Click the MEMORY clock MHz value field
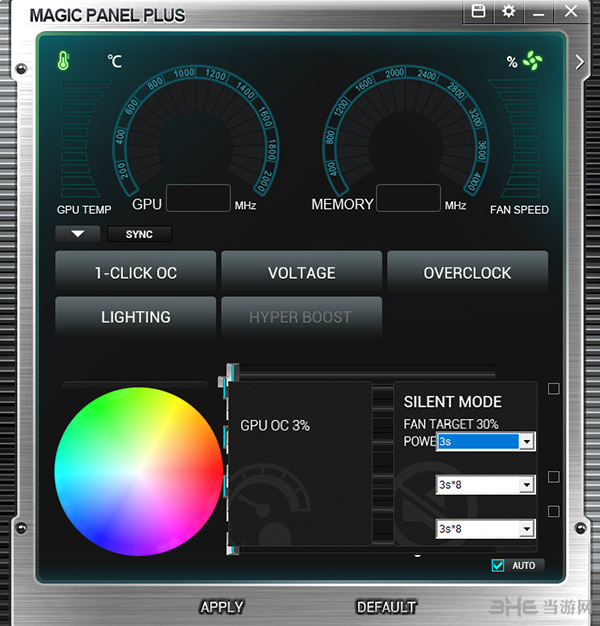Viewport: 600px width, 626px height. coord(408,198)
